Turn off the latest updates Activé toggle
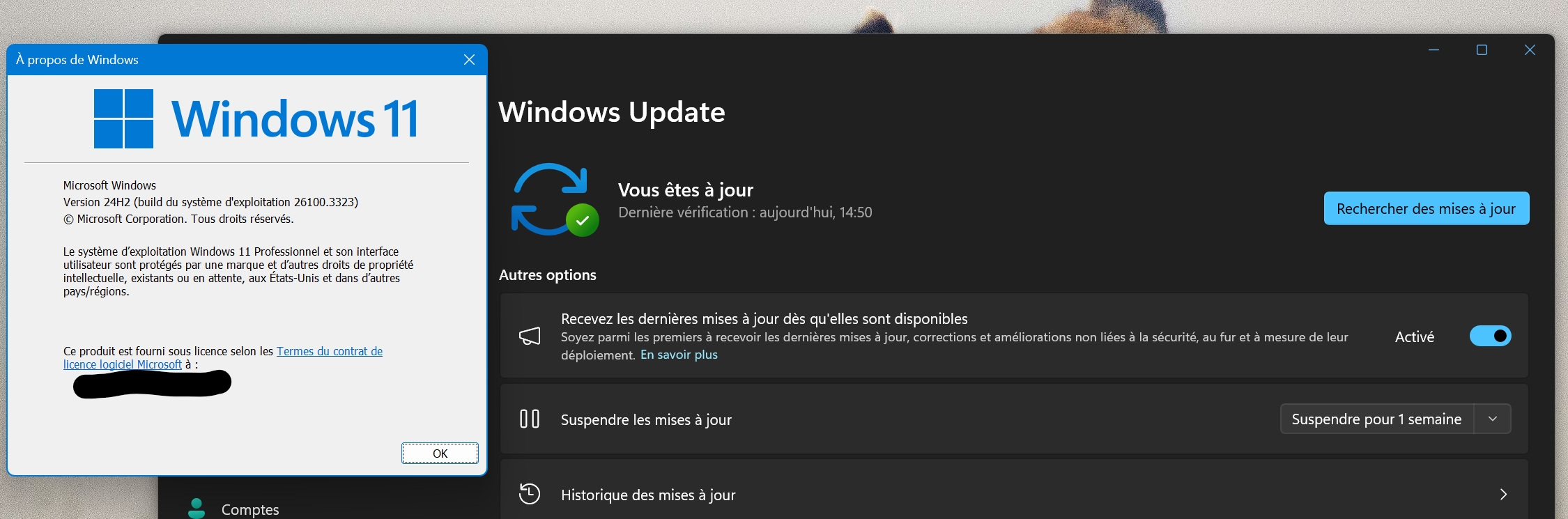Image resolution: width=1568 pixels, height=519 pixels. coord(1490,336)
